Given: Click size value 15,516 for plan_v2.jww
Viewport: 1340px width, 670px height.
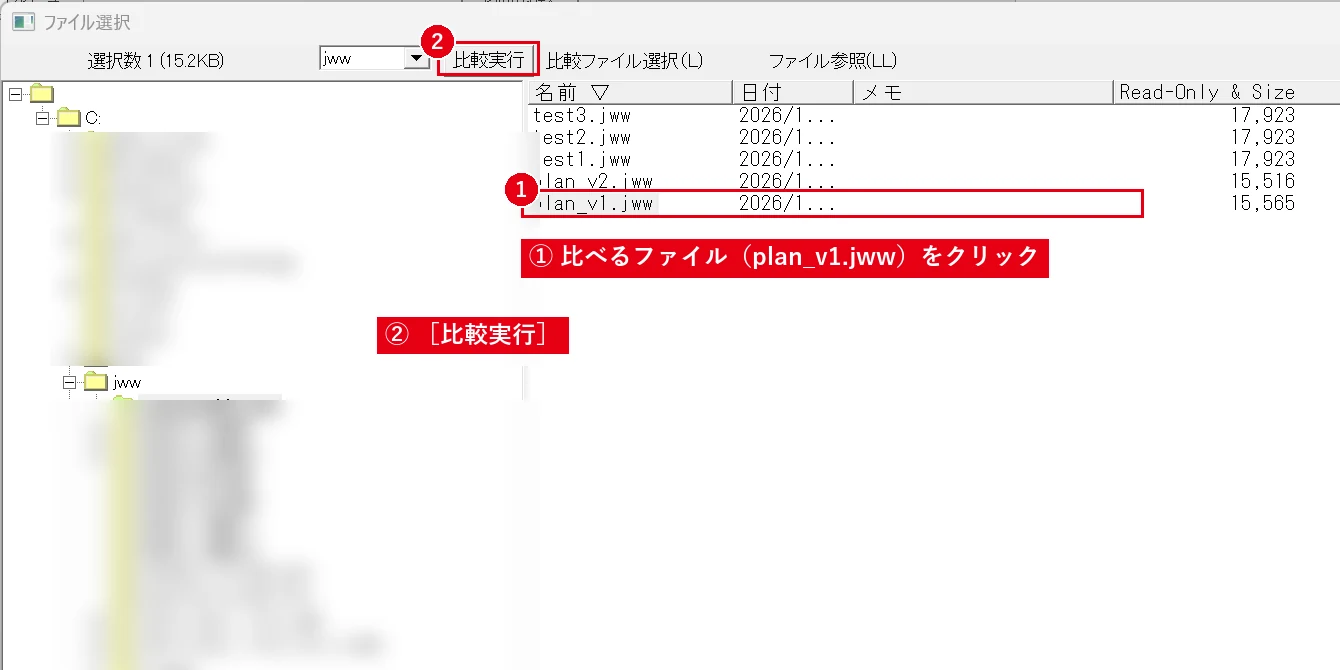Looking at the screenshot, I should tap(1264, 181).
